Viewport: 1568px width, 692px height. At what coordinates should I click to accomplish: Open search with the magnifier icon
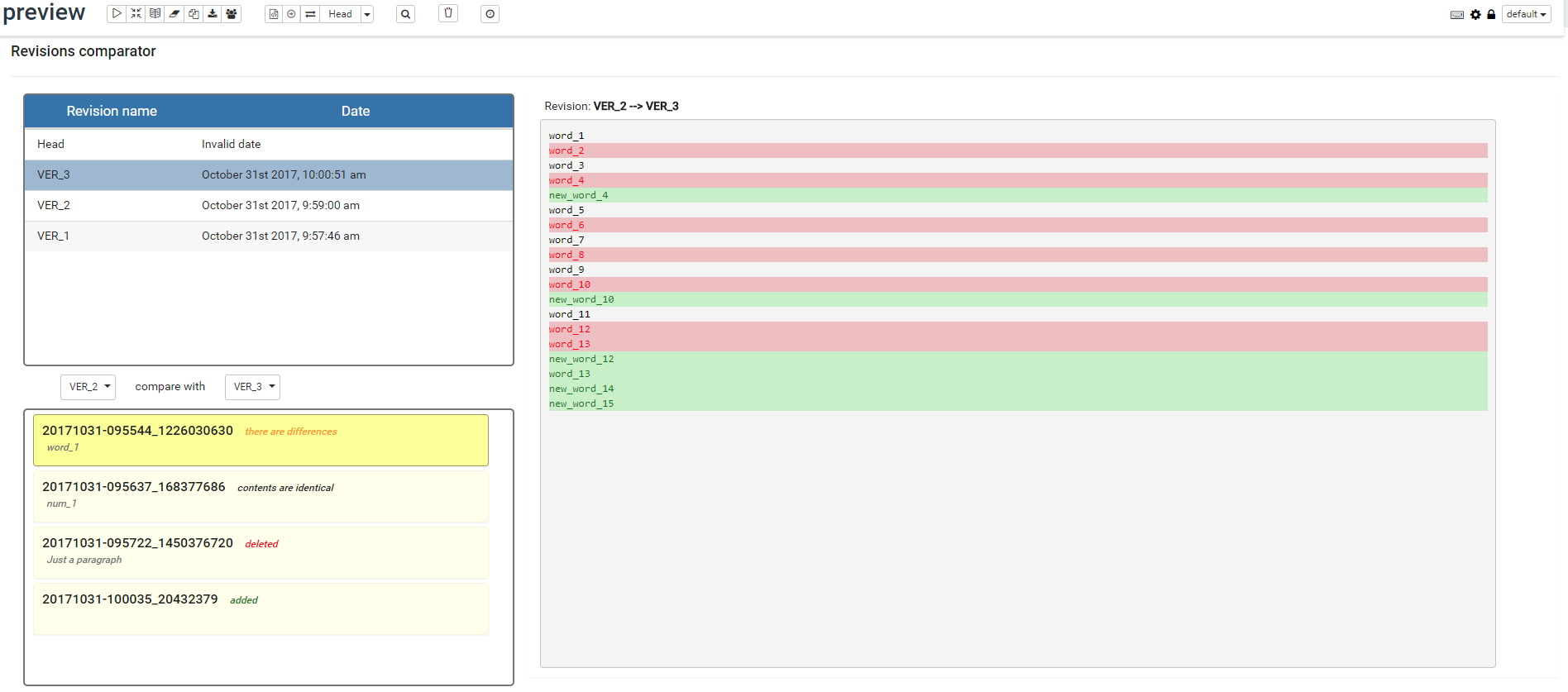click(x=405, y=14)
